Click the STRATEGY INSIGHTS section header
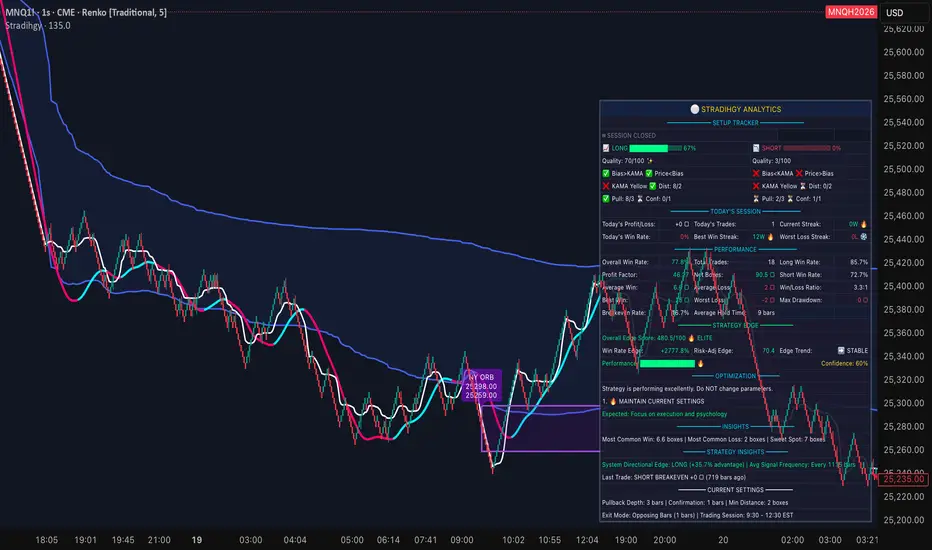This screenshot has width=932, height=550. (x=735, y=452)
